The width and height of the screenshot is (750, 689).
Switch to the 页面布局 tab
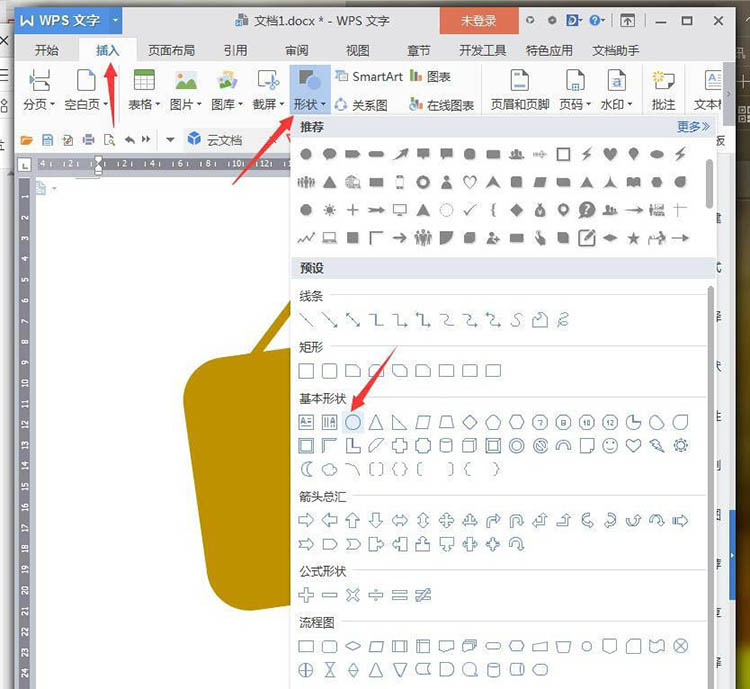[171, 50]
